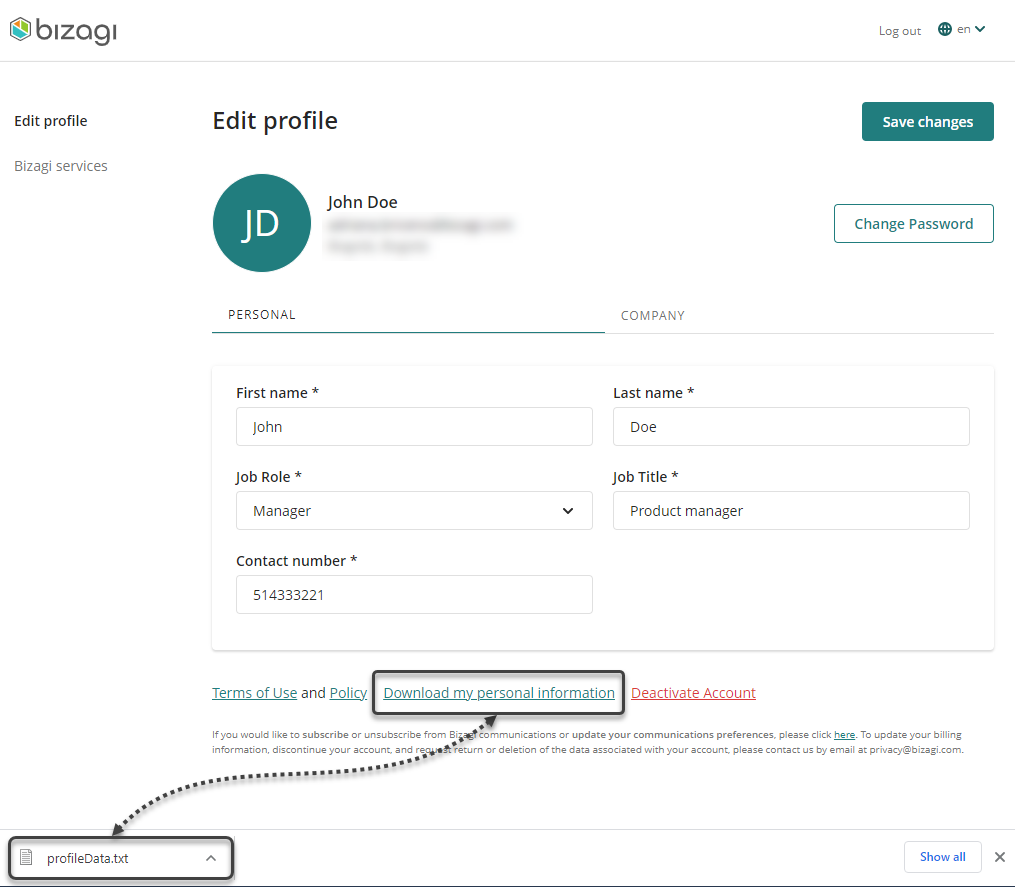Open the Terms of Use link
The image size is (1015, 887).
[254, 693]
